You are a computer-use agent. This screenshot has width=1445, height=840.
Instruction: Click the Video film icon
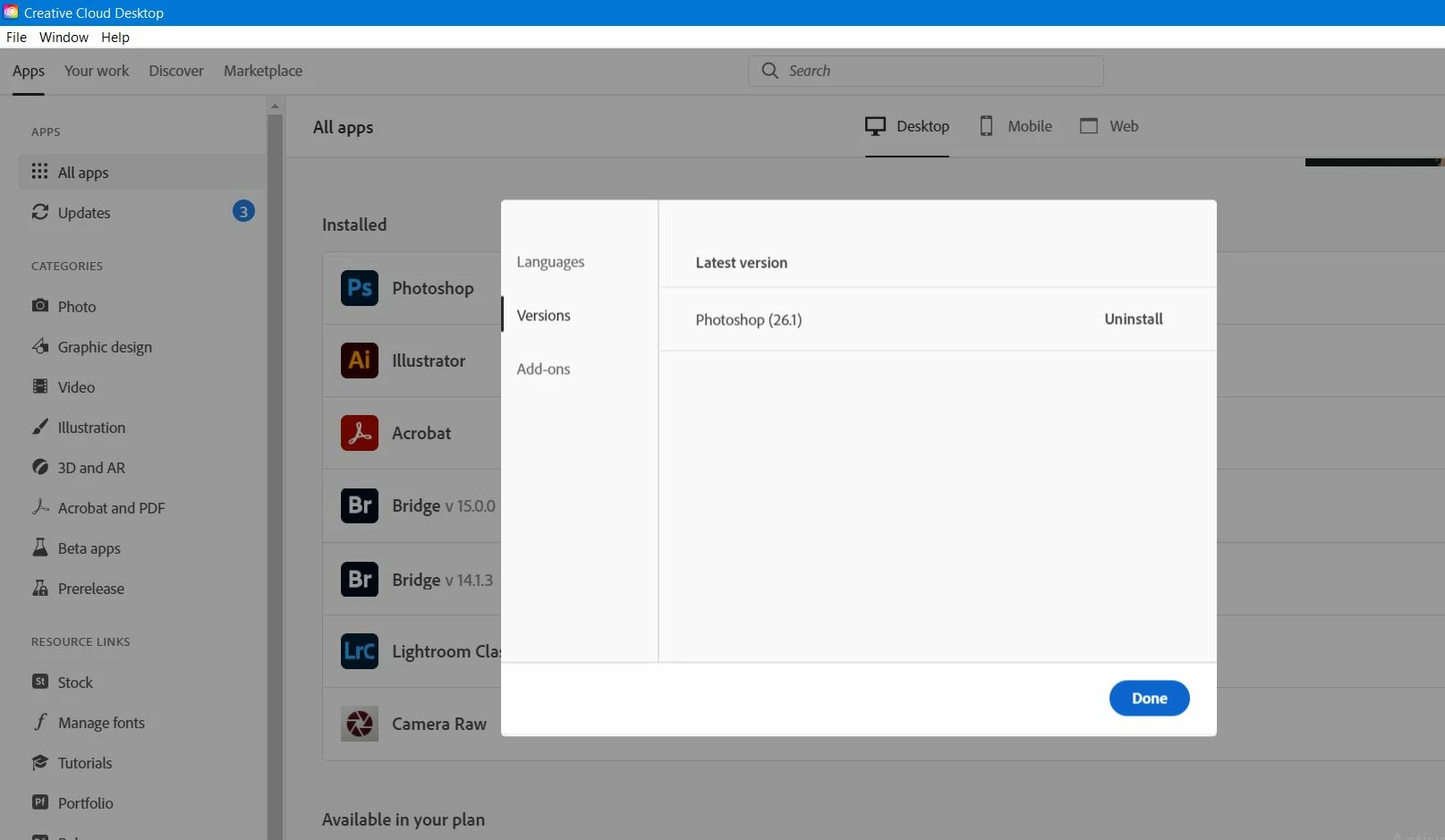[x=40, y=386]
